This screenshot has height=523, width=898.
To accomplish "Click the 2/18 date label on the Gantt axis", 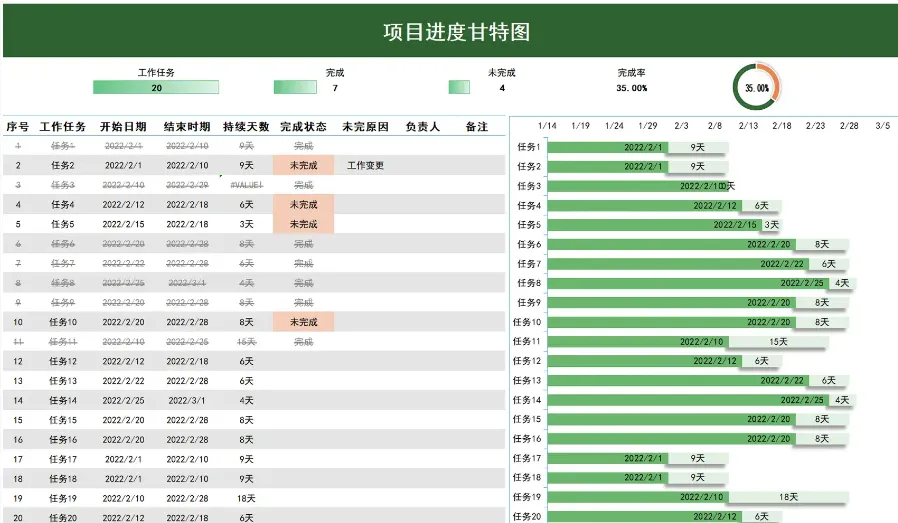I will 782,125.
